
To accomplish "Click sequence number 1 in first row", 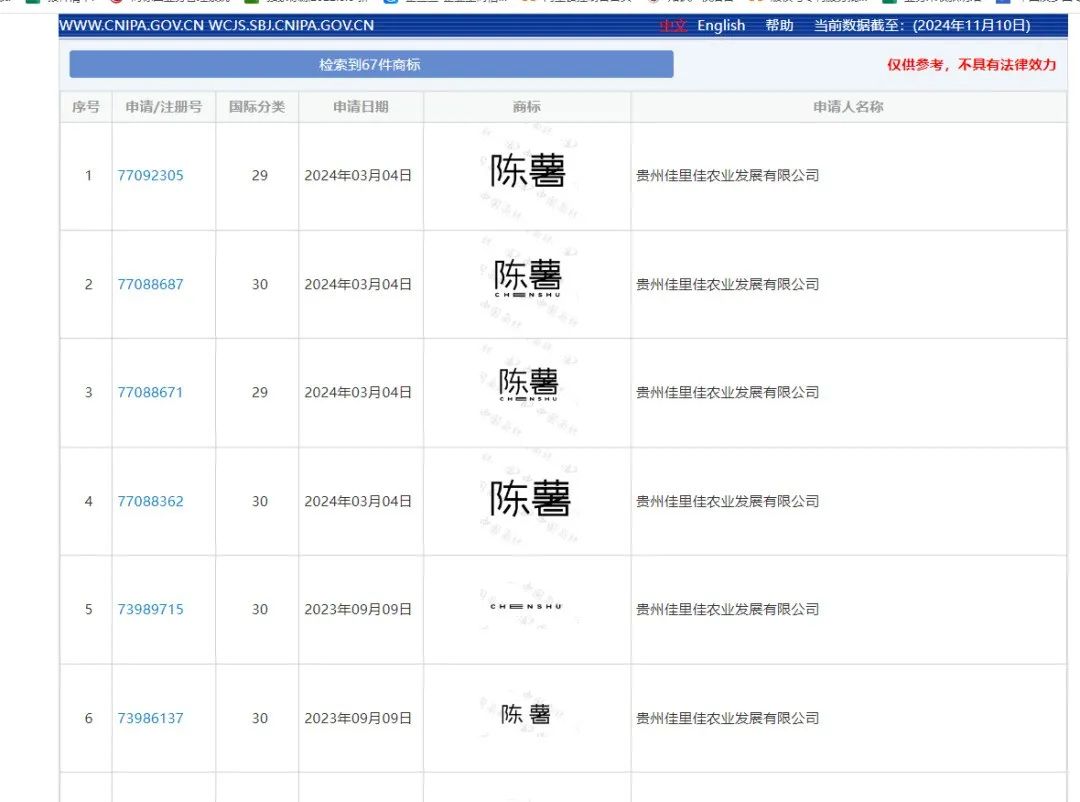I will pos(88,175).
